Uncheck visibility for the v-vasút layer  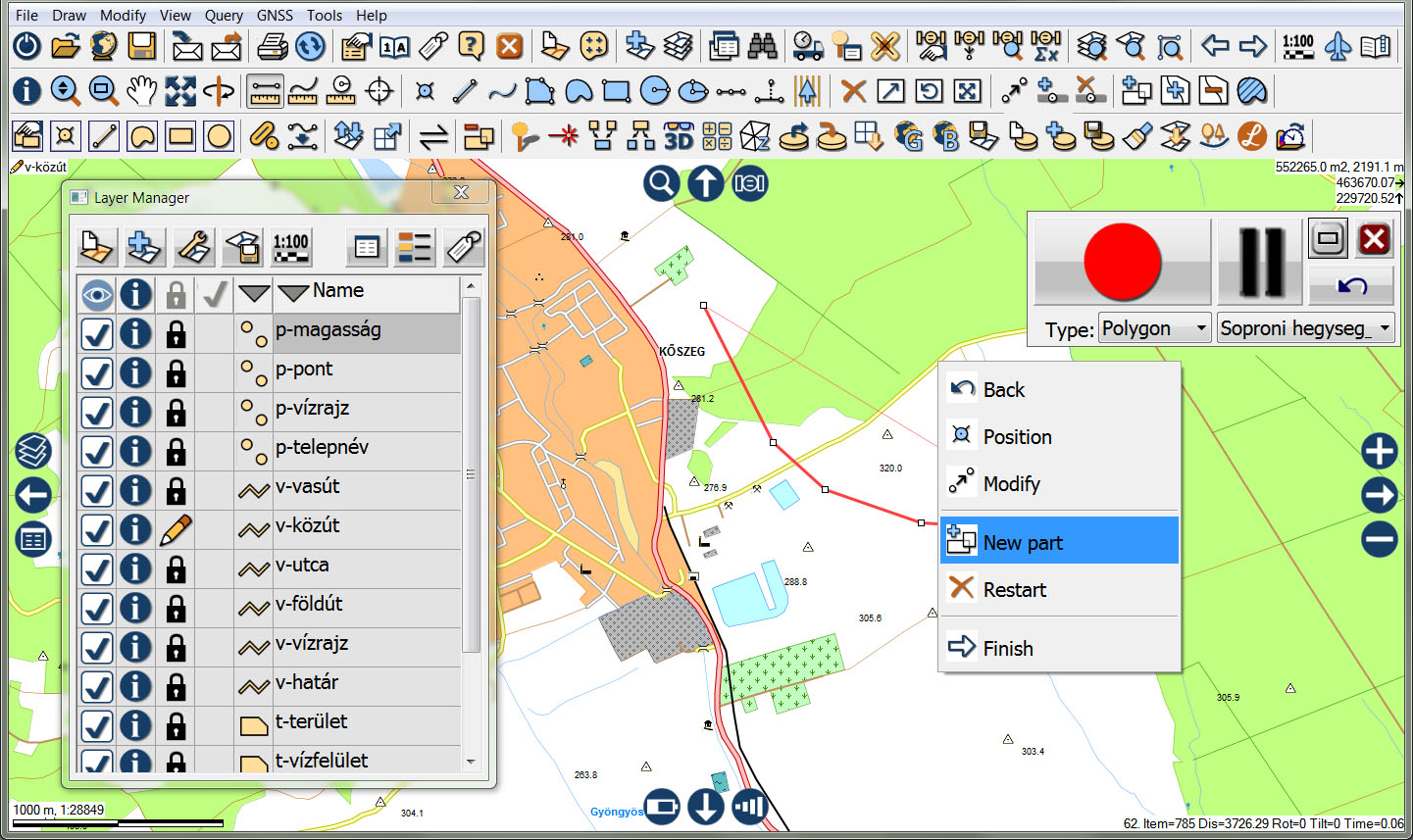[97, 490]
